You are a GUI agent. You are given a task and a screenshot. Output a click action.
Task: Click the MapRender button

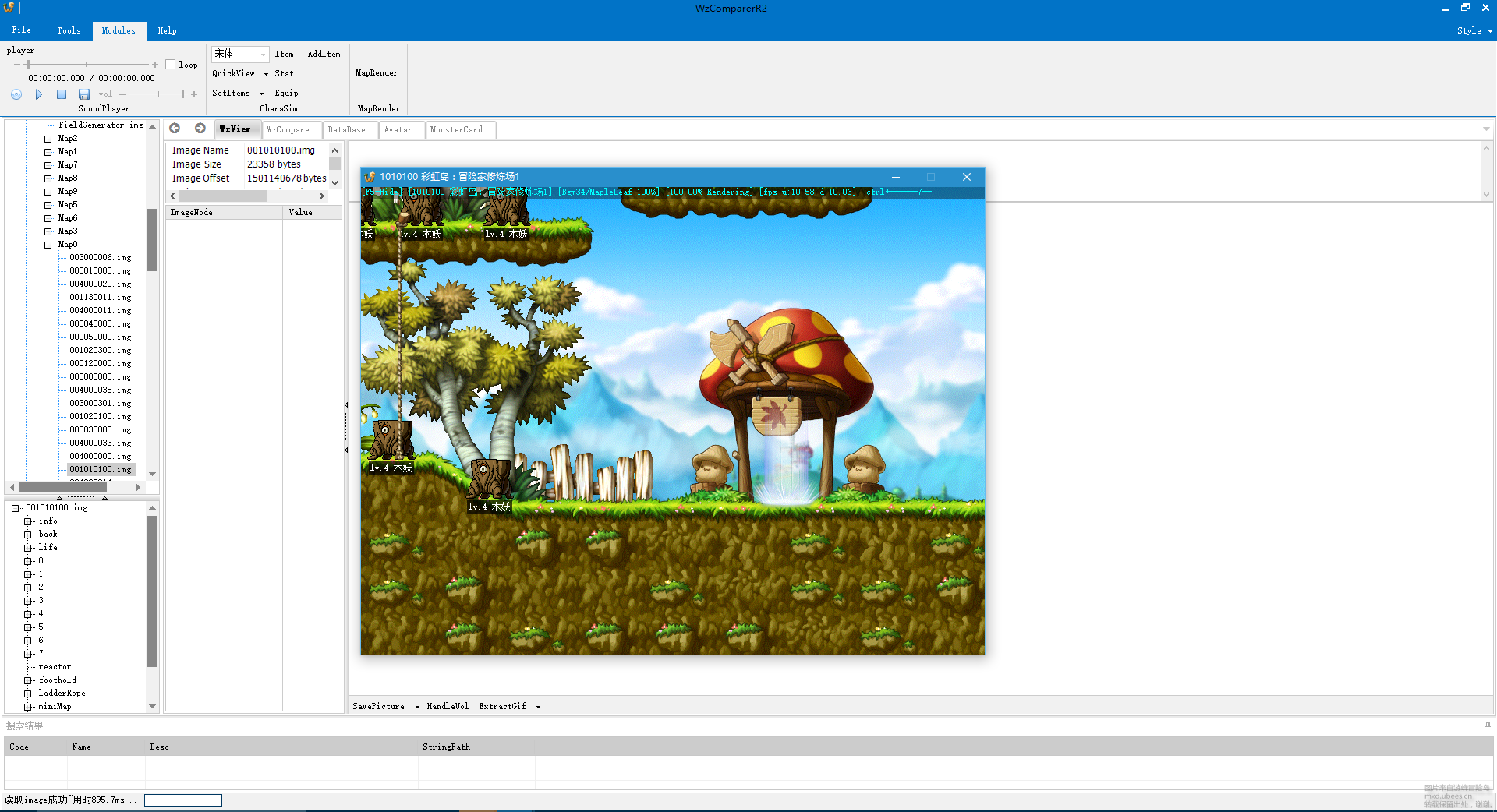tap(377, 73)
